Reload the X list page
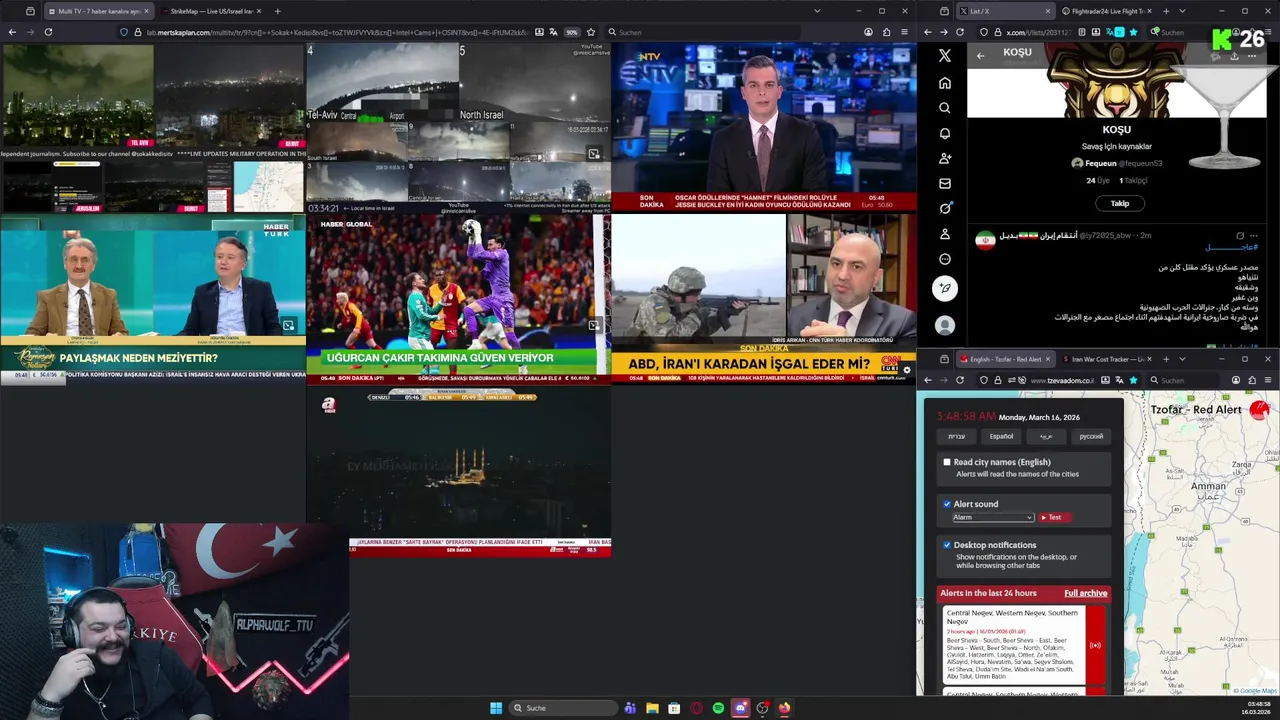1280x720 pixels. pyautogui.click(x=960, y=32)
